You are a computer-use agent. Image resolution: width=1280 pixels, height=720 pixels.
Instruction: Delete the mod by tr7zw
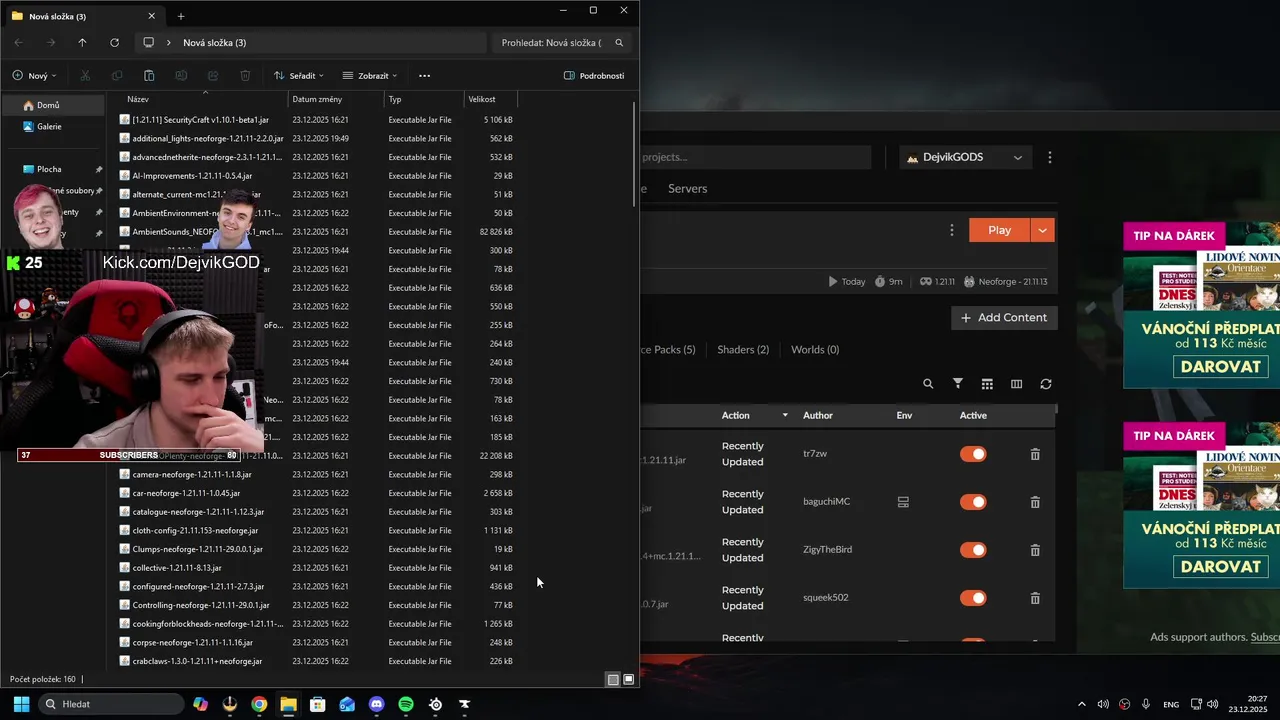click(x=1035, y=454)
